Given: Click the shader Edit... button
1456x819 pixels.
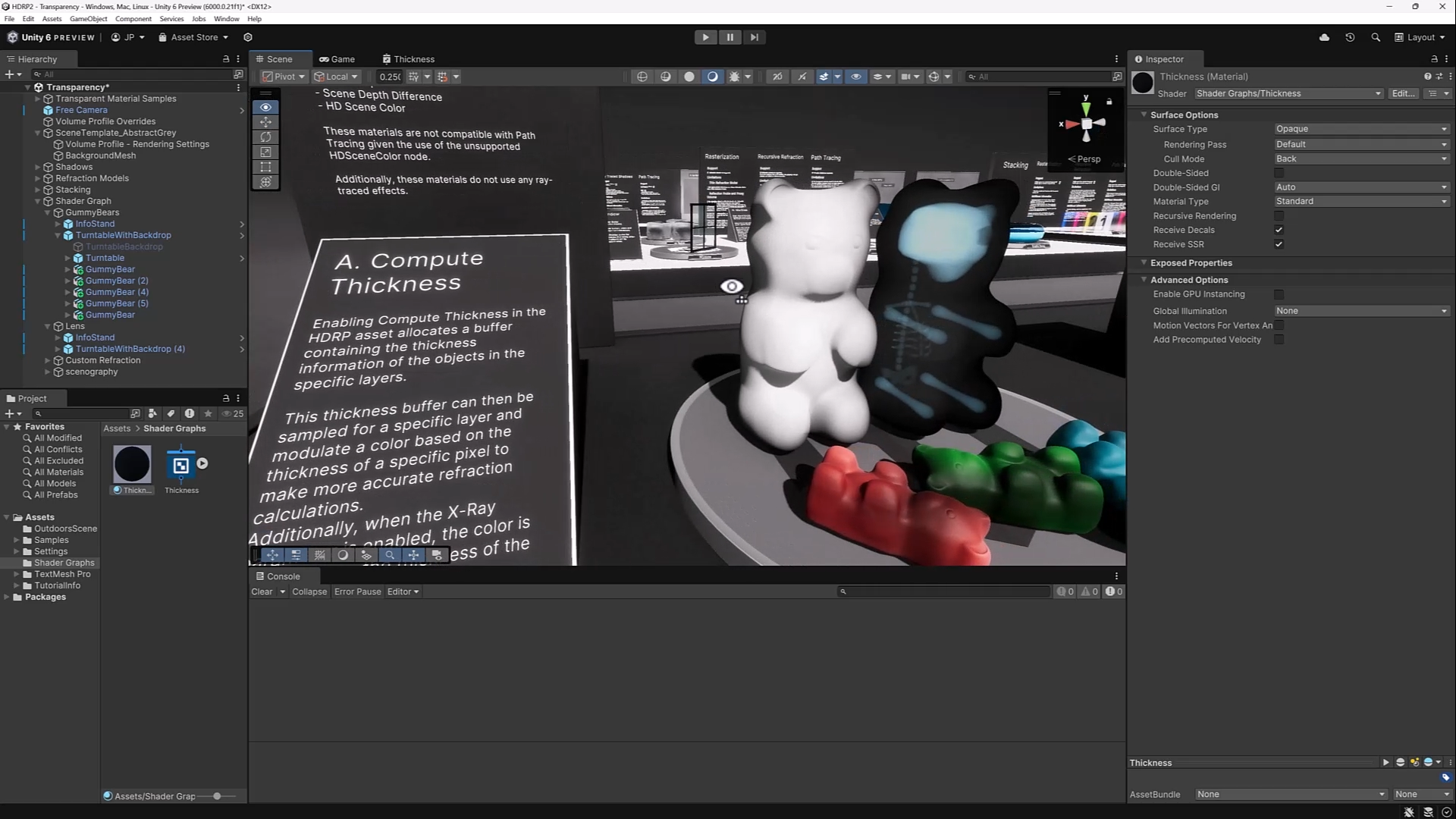Looking at the screenshot, I should point(1403,93).
